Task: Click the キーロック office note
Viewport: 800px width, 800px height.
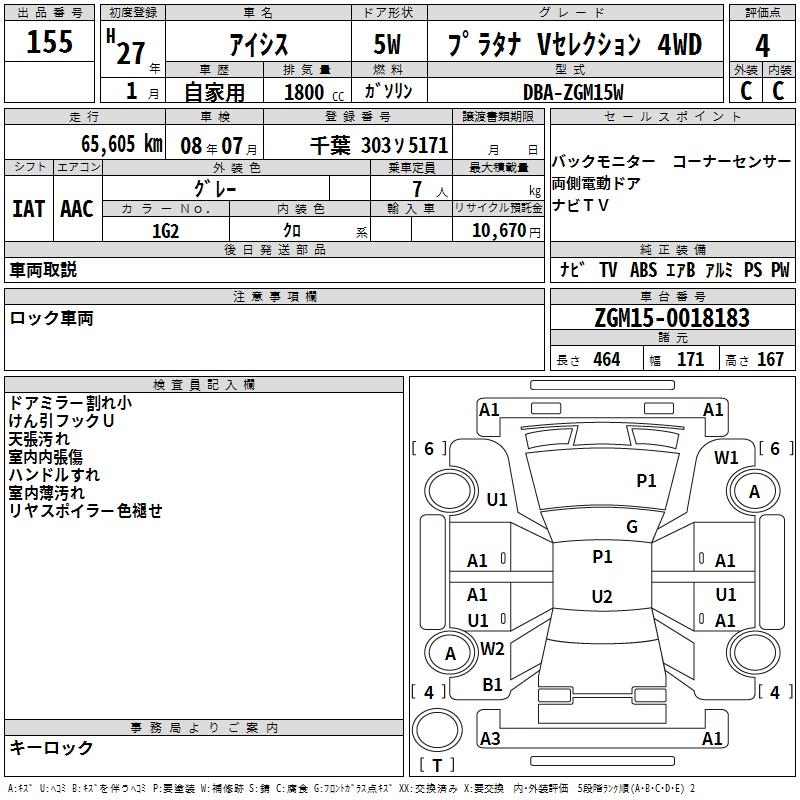Action: tap(52, 747)
